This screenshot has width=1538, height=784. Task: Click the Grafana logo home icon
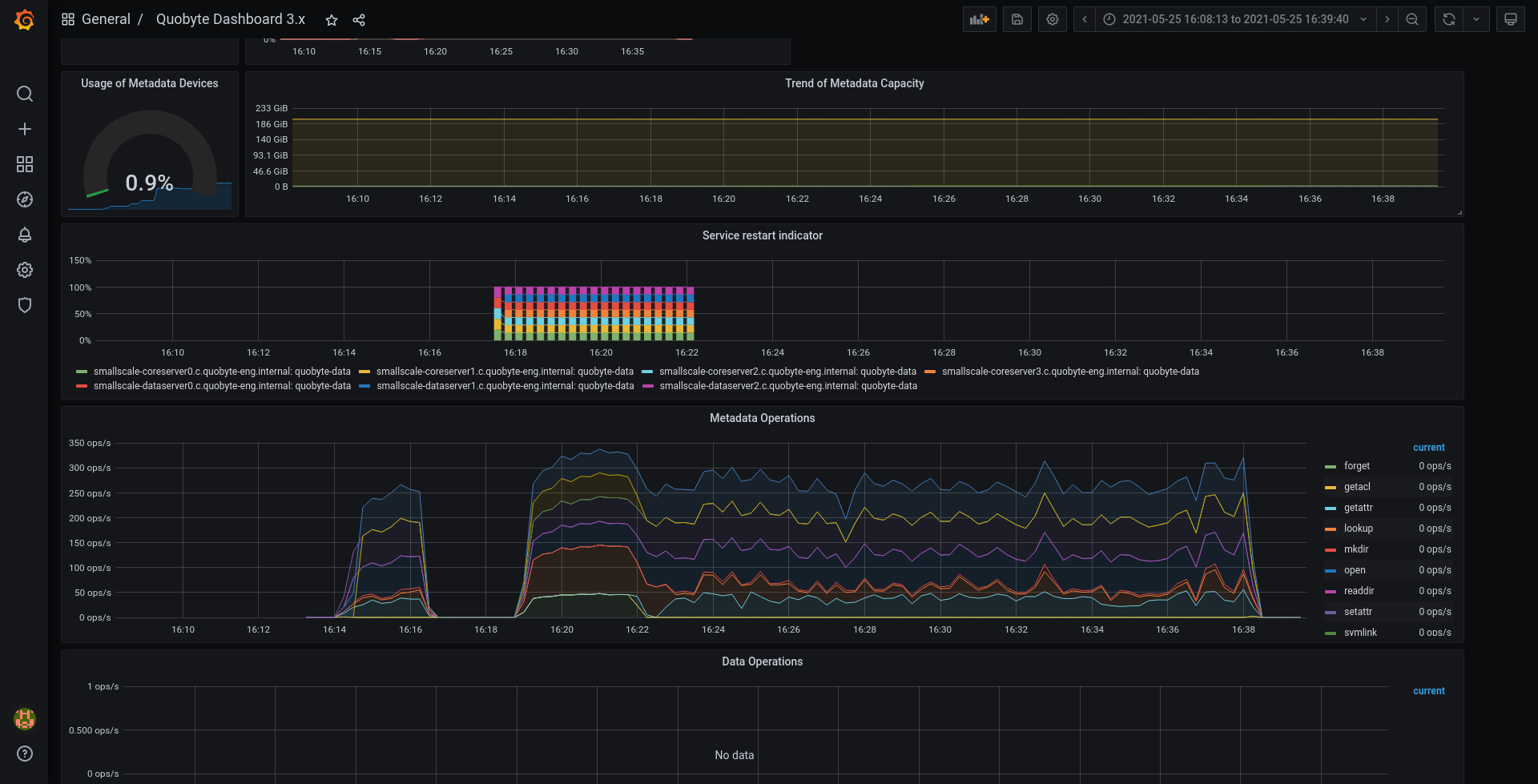coord(25,19)
